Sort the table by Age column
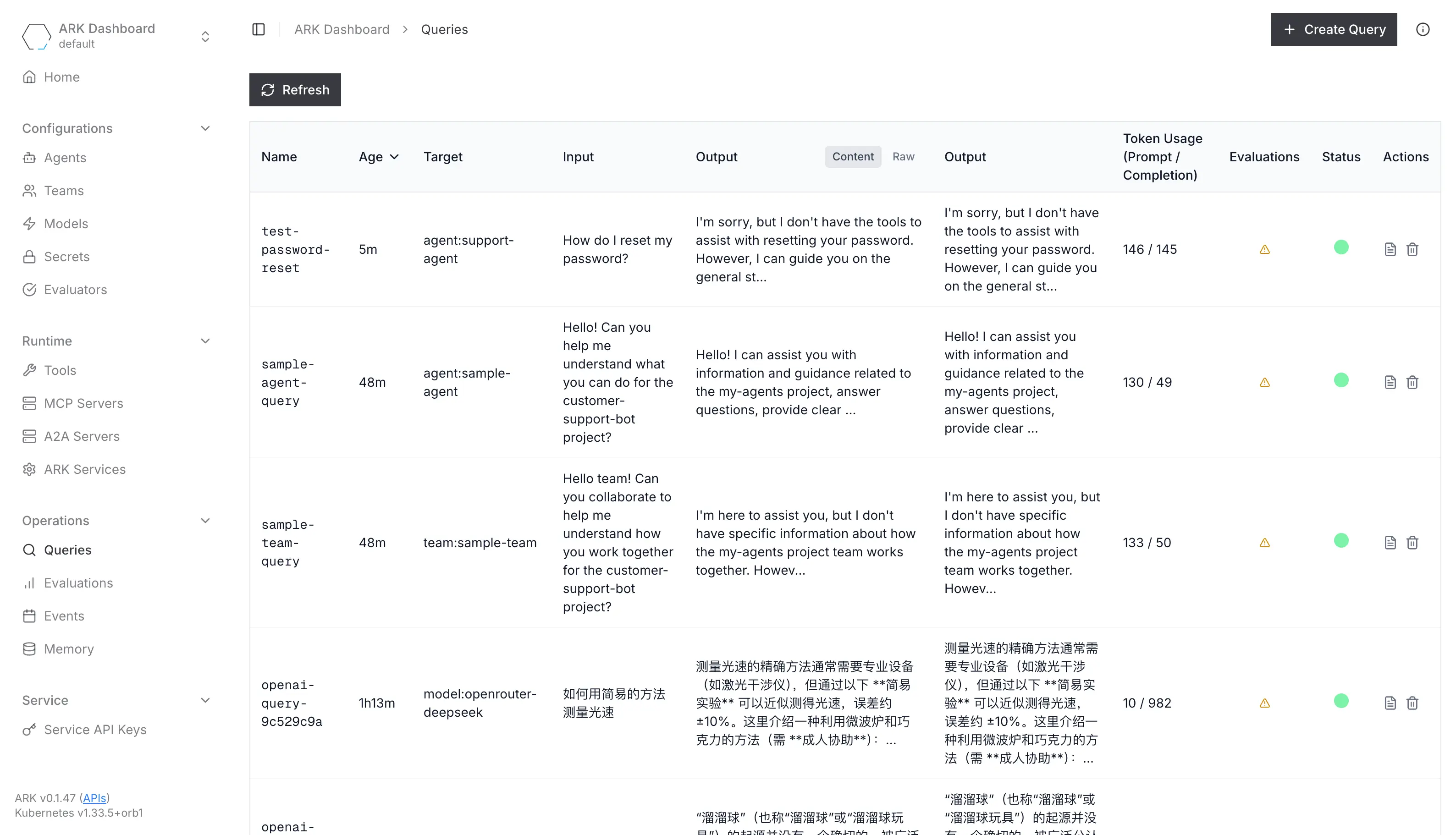 [378, 157]
